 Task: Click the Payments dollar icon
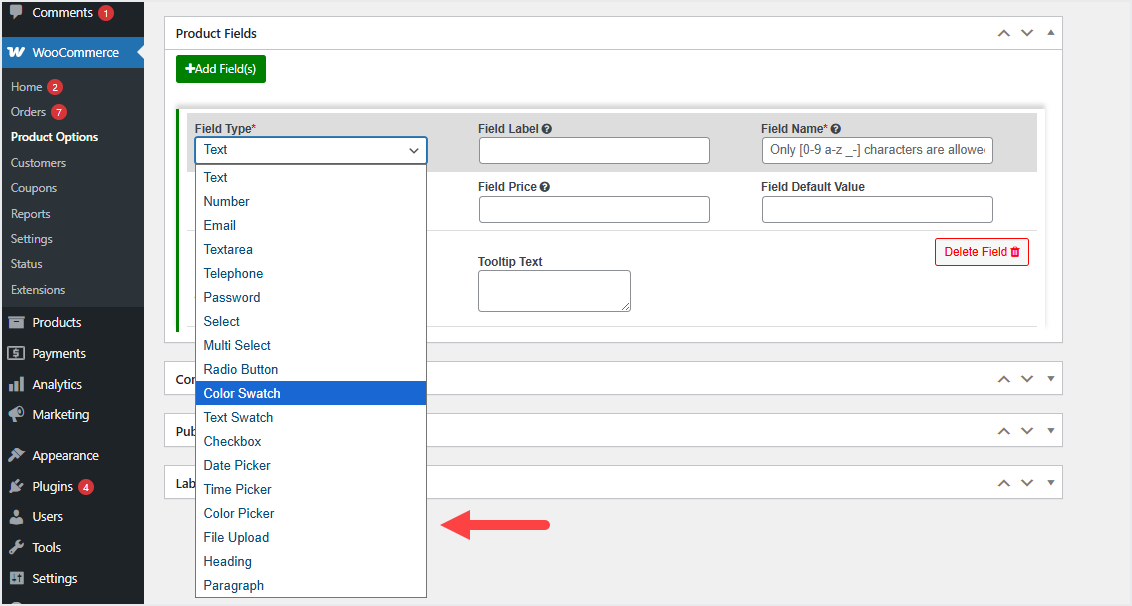click(16, 353)
